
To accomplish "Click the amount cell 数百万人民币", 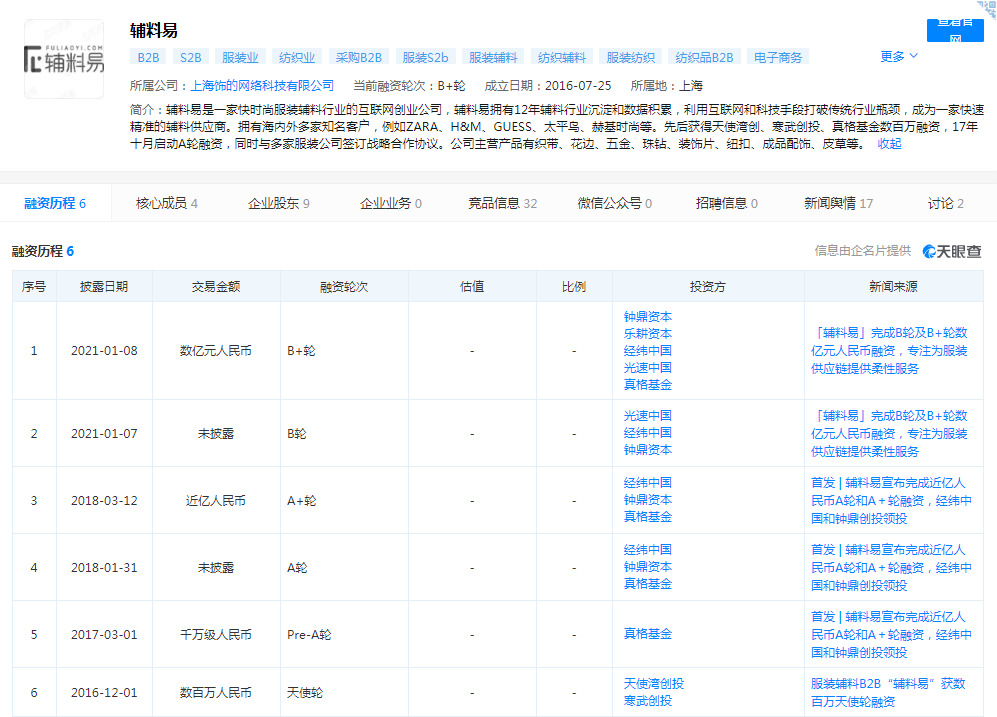I will click(216, 693).
